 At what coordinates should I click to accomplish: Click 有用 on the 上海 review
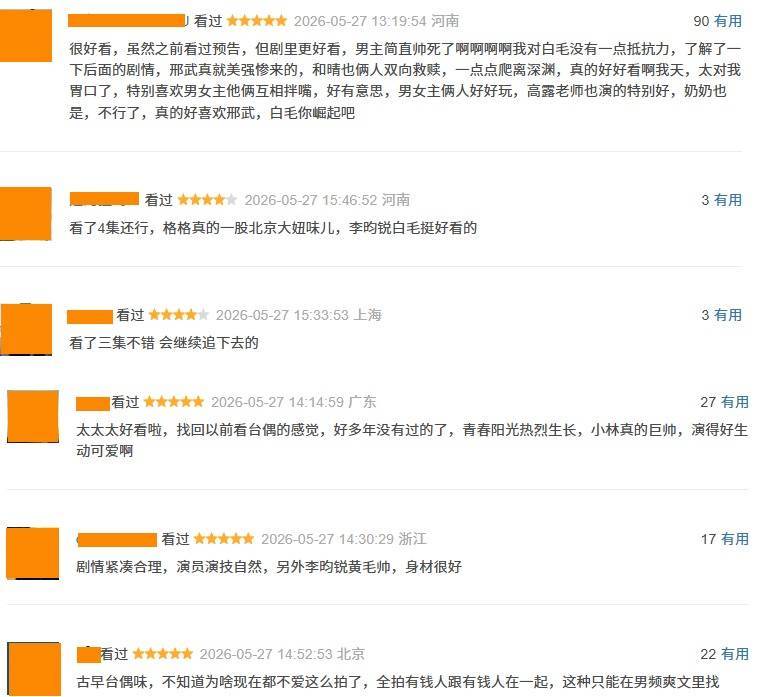(x=728, y=315)
